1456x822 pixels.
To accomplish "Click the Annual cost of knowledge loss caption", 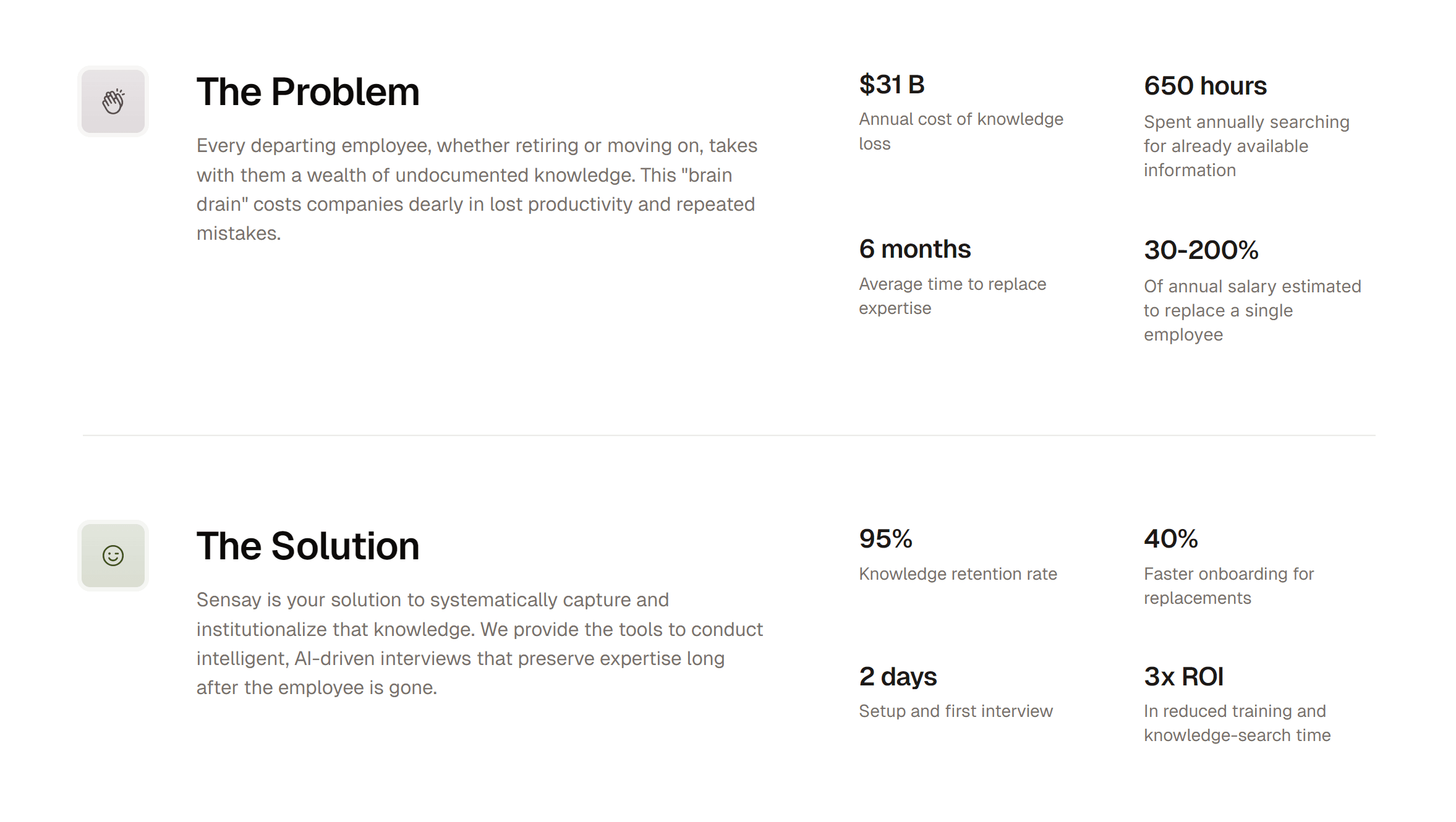I will (x=960, y=131).
